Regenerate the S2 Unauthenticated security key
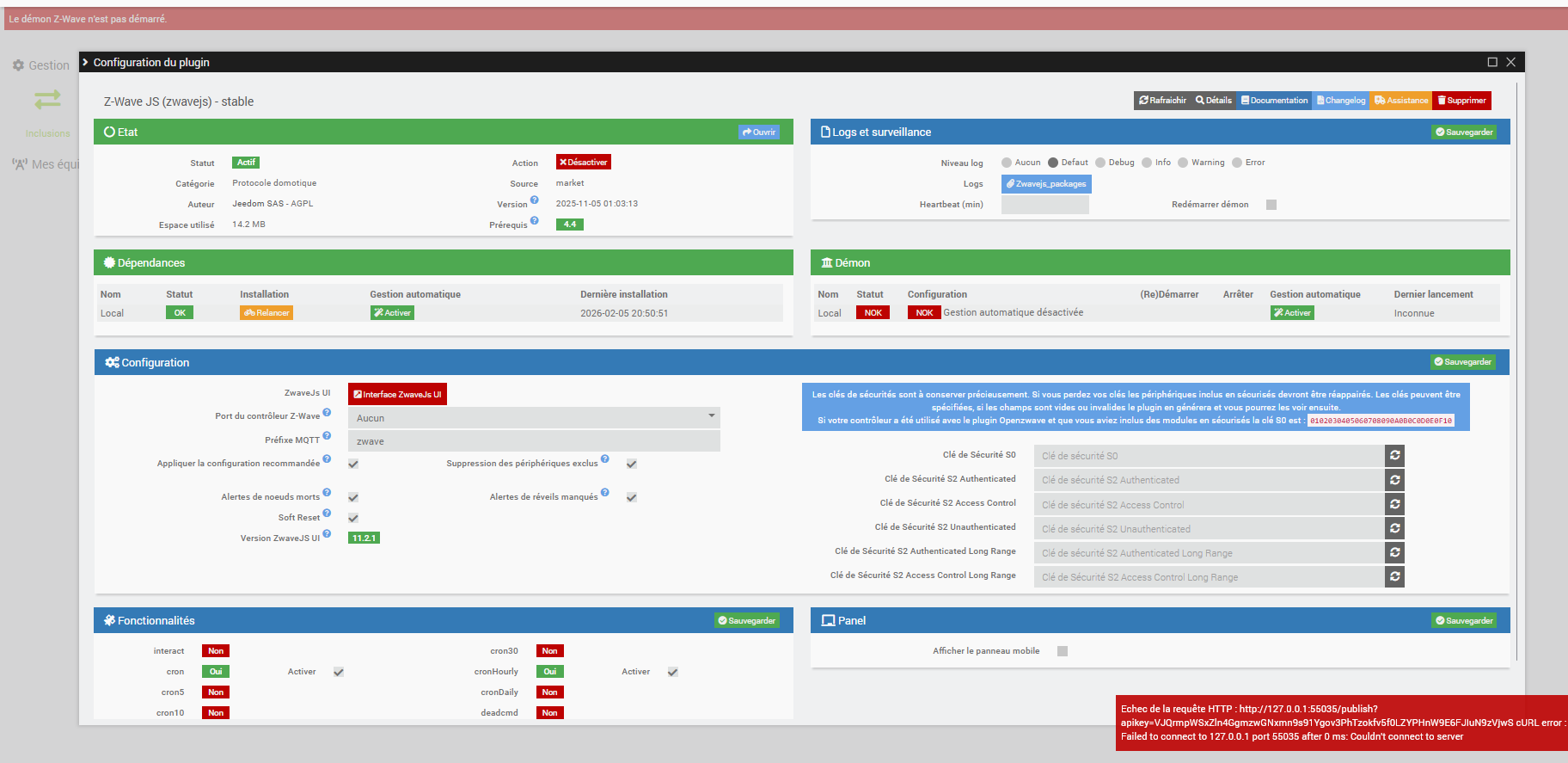The image size is (1568, 763). point(1394,528)
